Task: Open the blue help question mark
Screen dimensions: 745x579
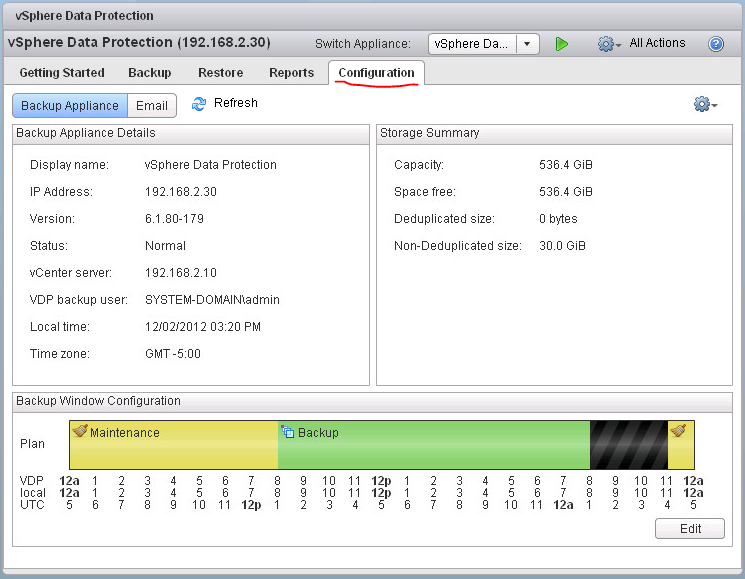Action: [716, 44]
